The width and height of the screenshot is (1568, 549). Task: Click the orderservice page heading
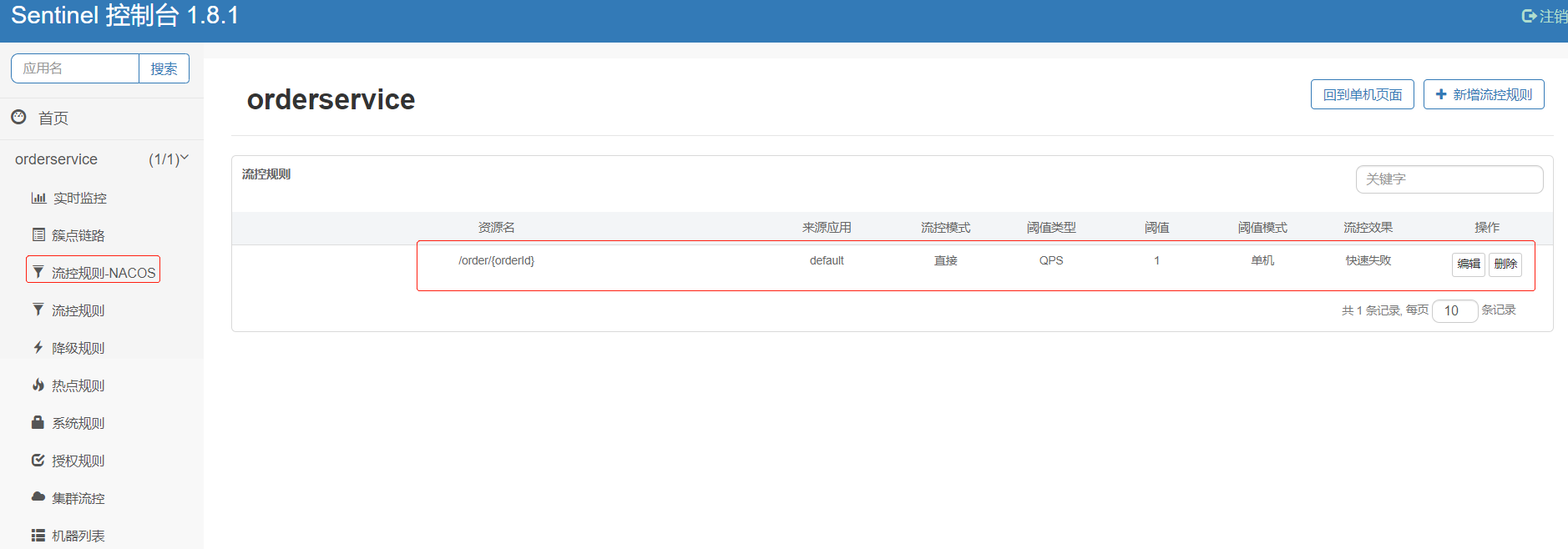pyautogui.click(x=331, y=99)
